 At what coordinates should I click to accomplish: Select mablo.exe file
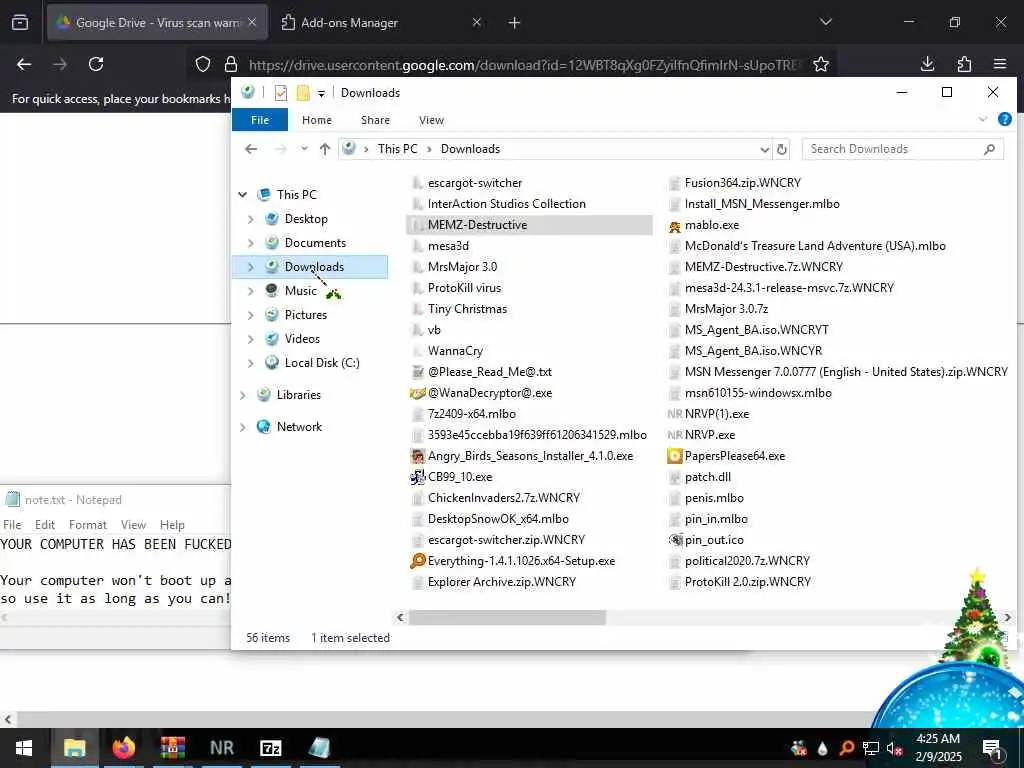click(712, 225)
